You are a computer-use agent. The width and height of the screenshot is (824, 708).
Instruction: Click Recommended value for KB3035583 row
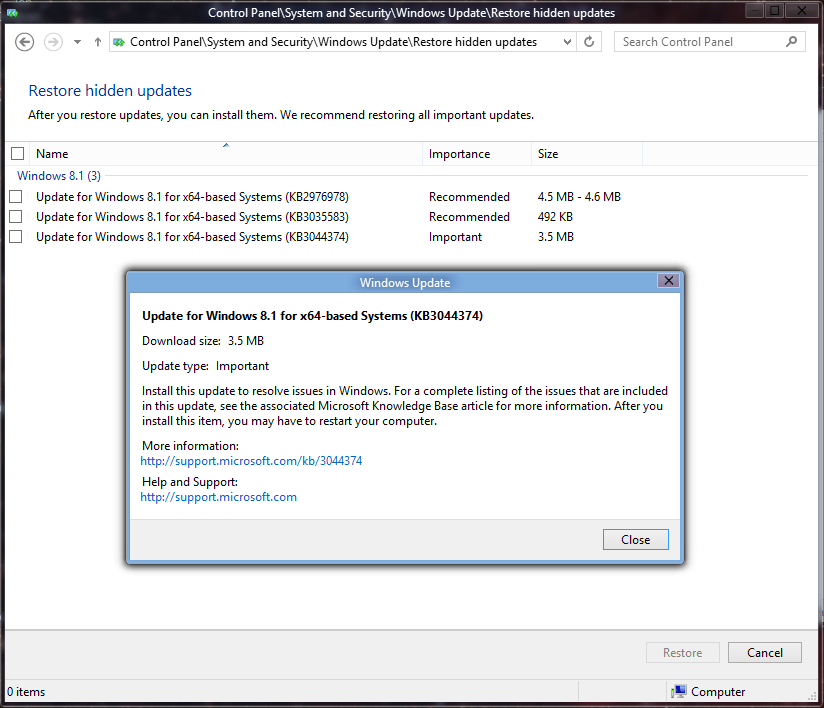click(469, 217)
